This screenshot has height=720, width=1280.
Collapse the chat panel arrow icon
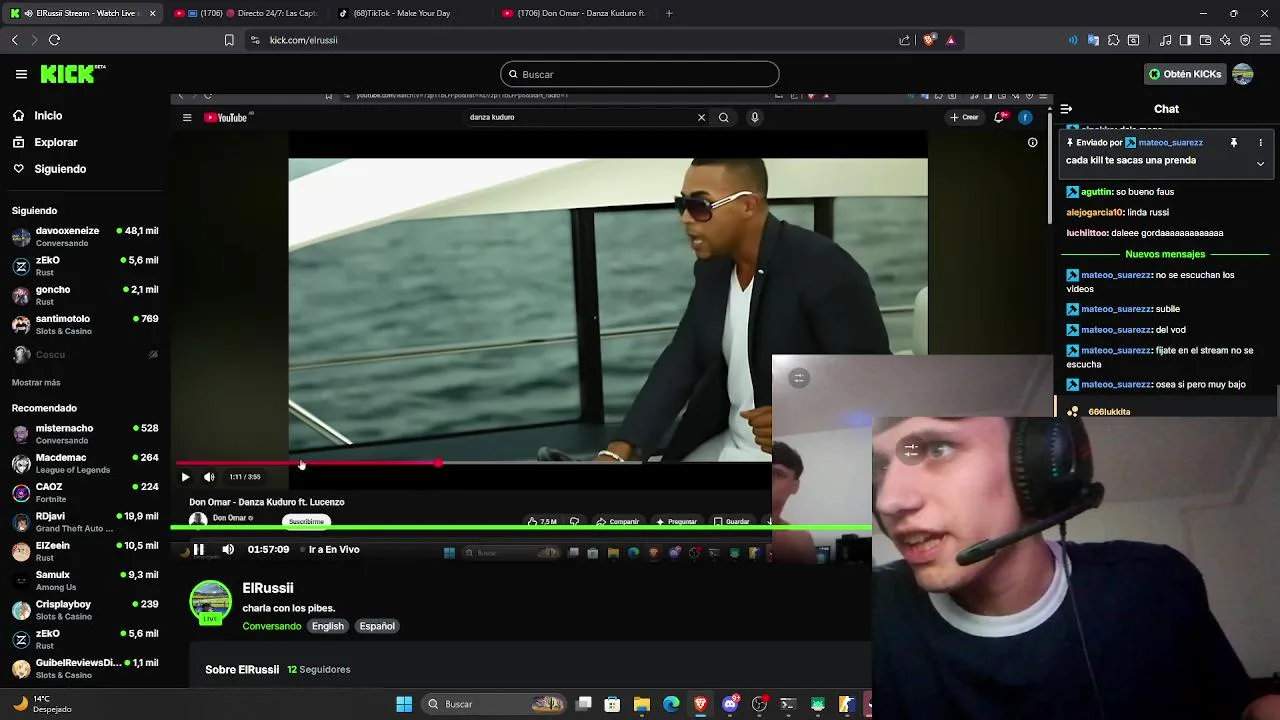pos(1066,109)
